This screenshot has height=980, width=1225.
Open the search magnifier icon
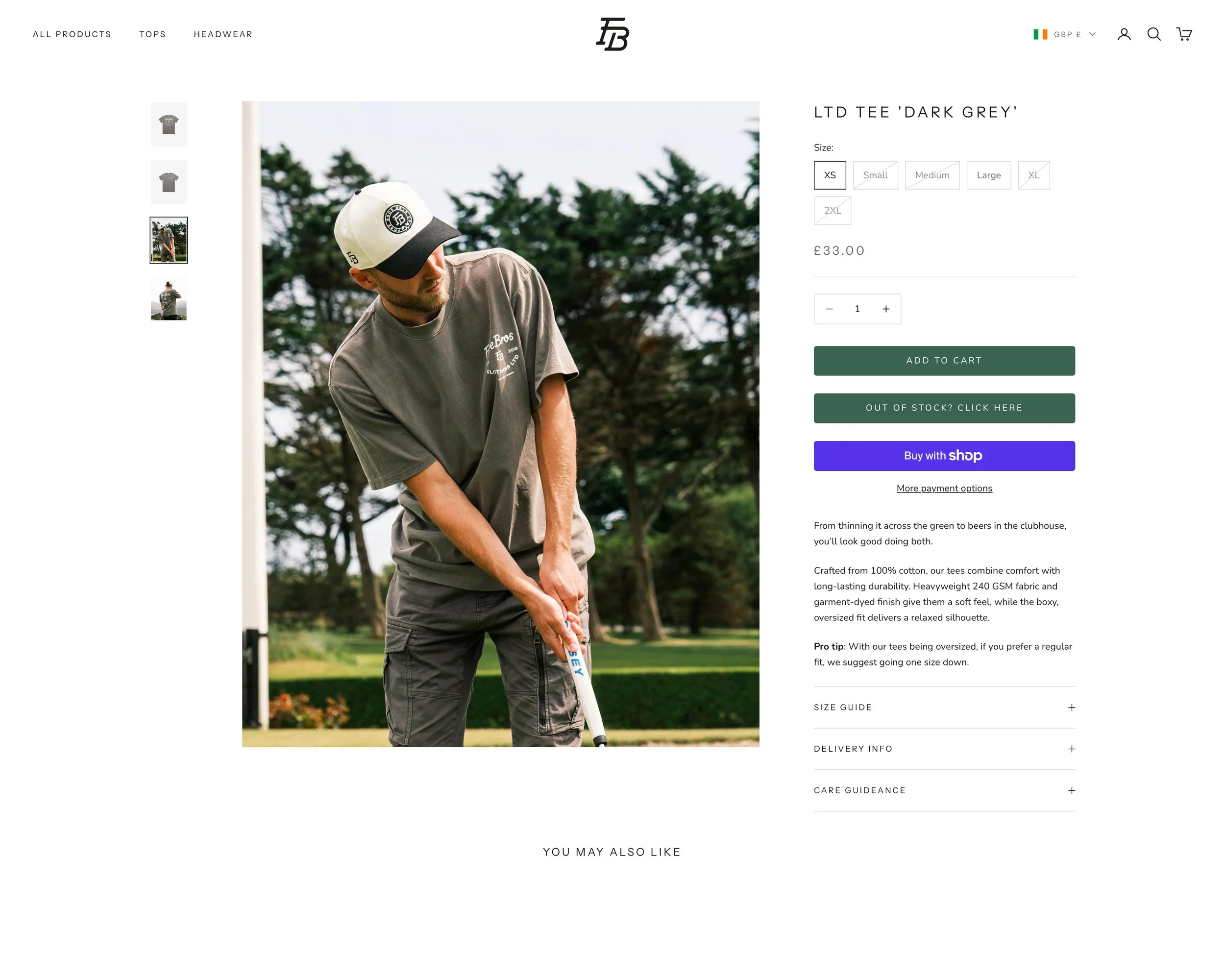[x=1153, y=34]
